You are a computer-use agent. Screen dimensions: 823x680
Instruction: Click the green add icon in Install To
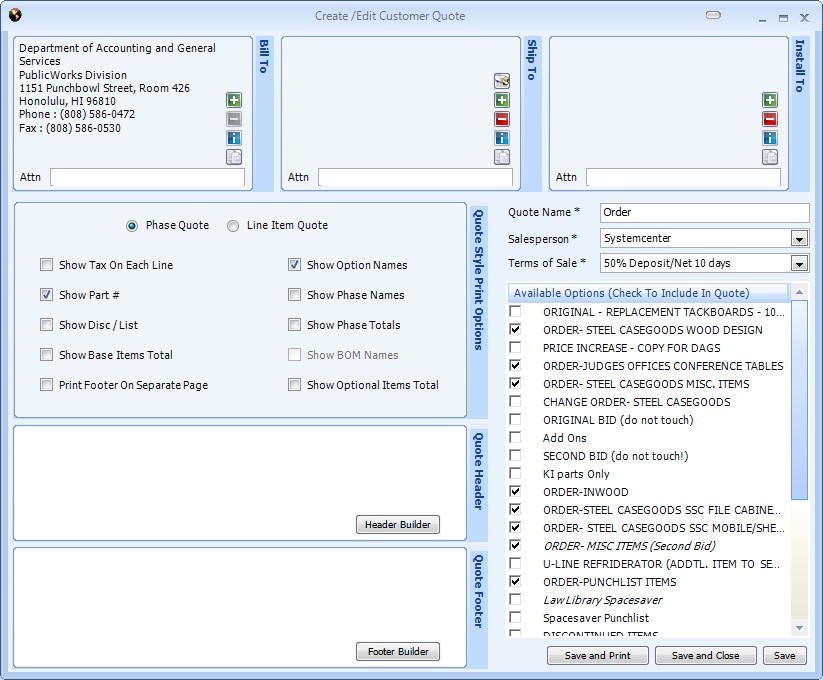tap(770, 100)
